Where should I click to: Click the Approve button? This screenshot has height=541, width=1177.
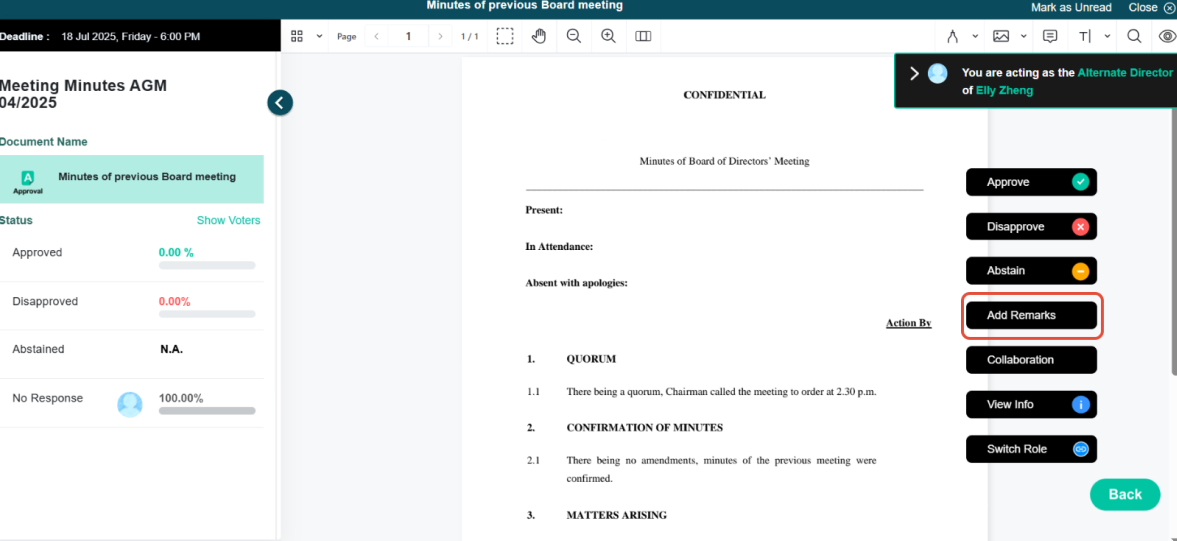click(x=1031, y=182)
